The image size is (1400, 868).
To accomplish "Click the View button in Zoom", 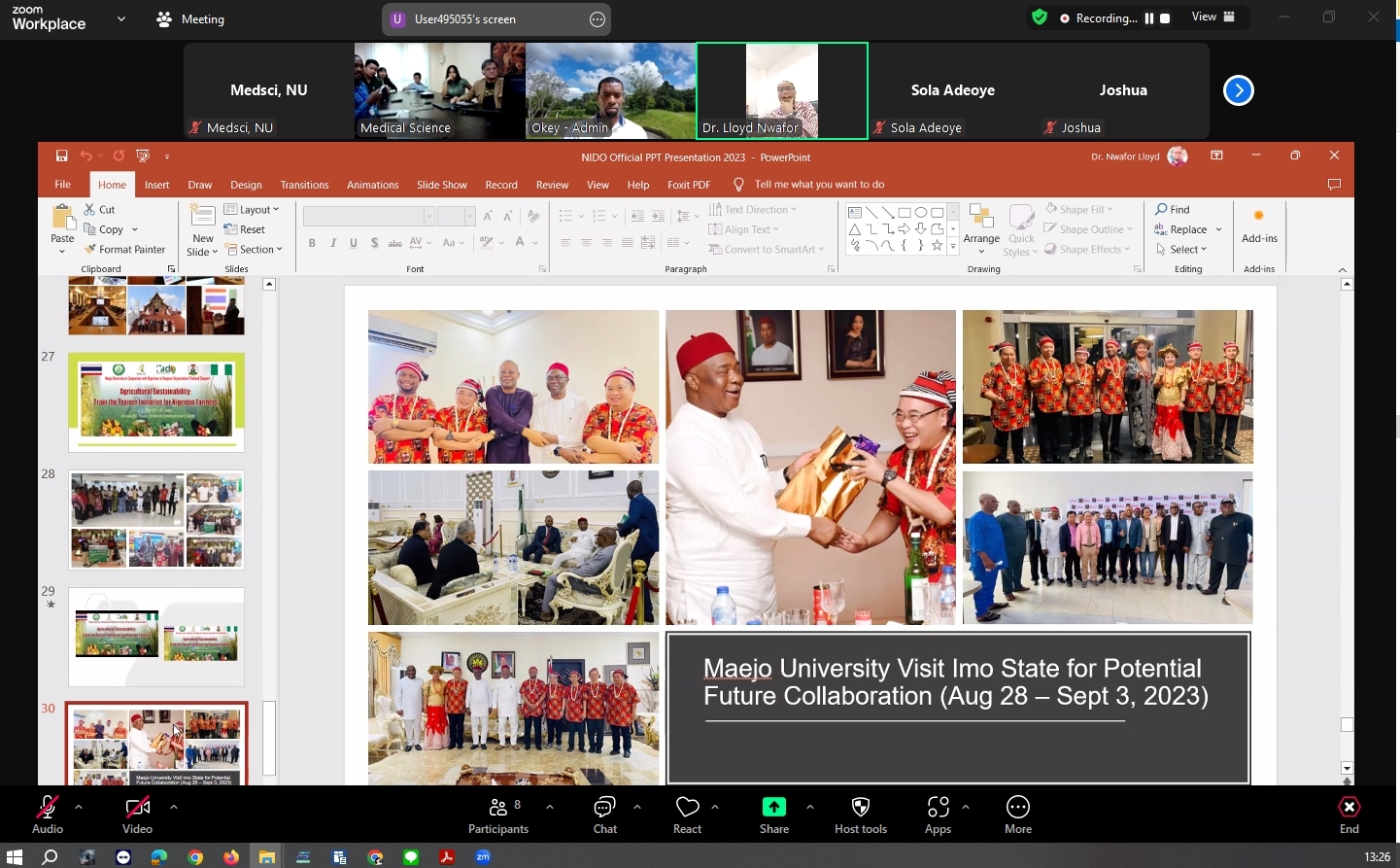I will click(x=1212, y=17).
